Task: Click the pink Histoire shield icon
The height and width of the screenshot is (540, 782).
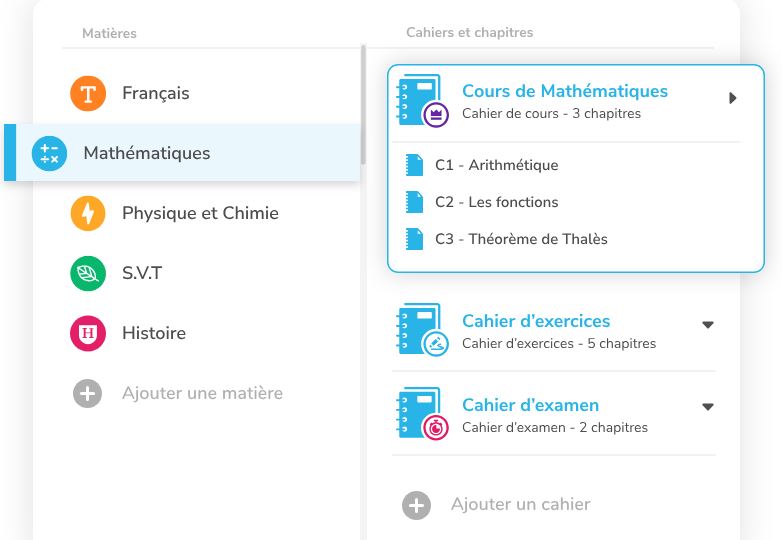Action: coord(88,333)
